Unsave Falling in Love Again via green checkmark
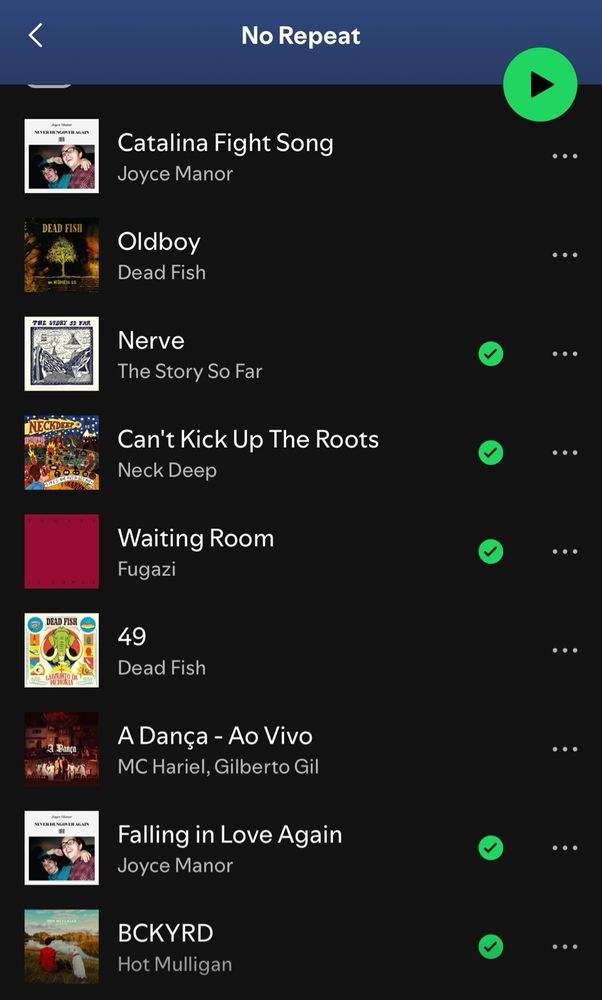 tap(490, 848)
